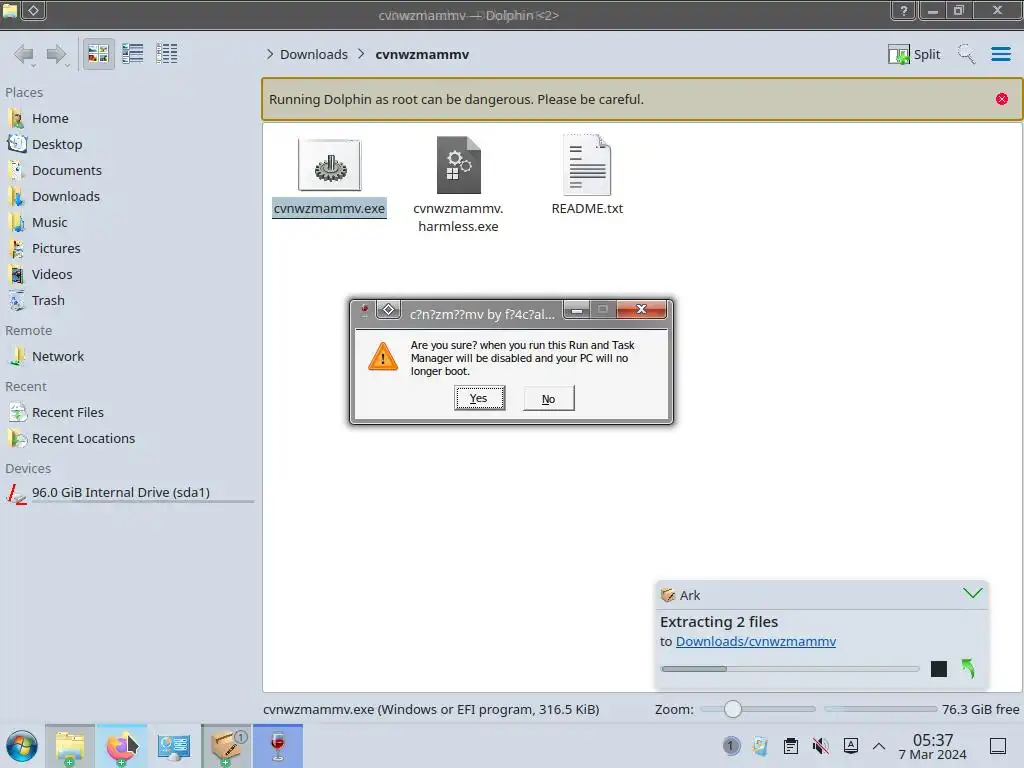The width and height of the screenshot is (1024, 768).
Task: Open Downloads/cvnwzmammv link in notification
Action: [x=756, y=641]
